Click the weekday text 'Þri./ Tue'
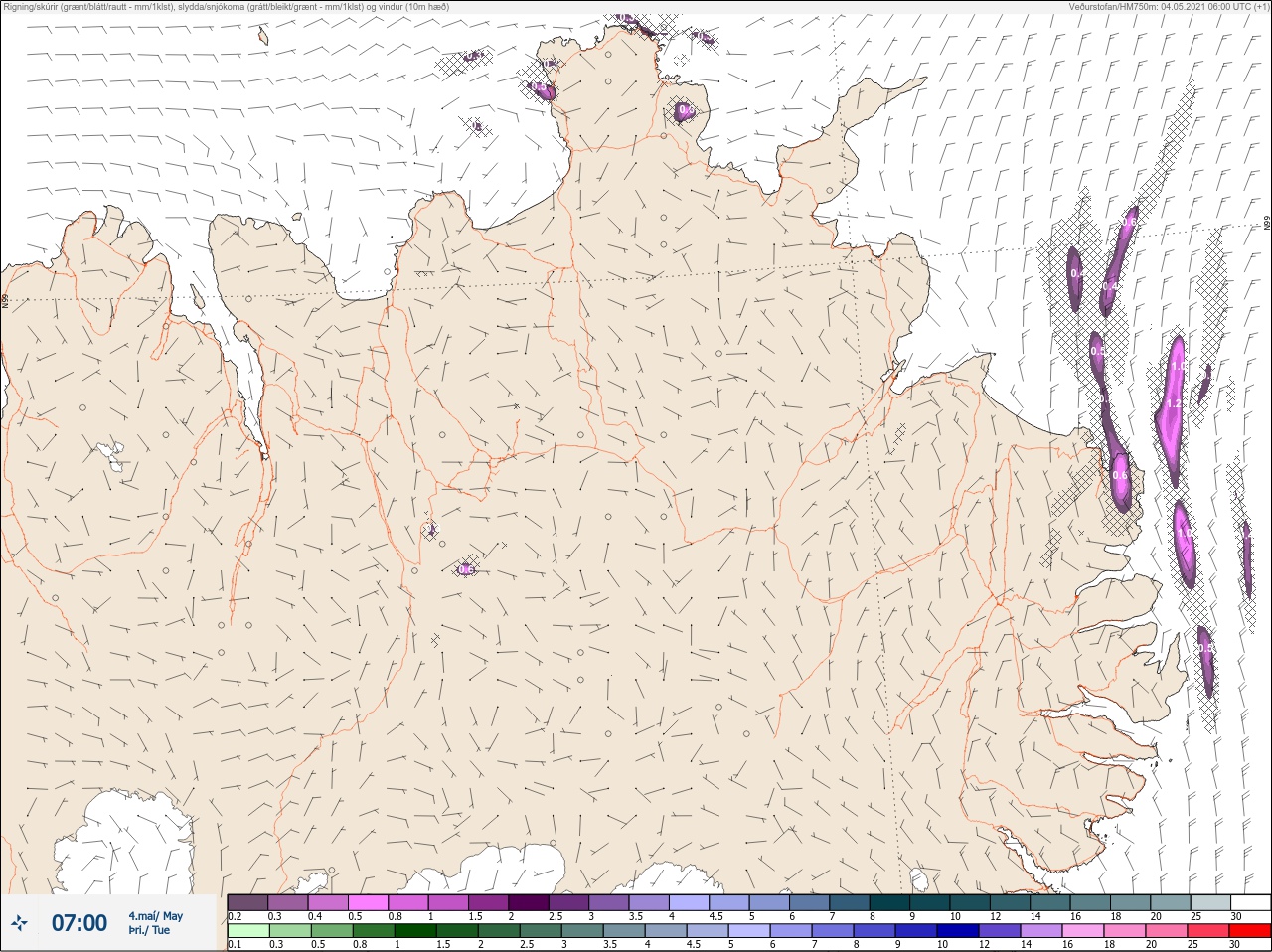 149,930
